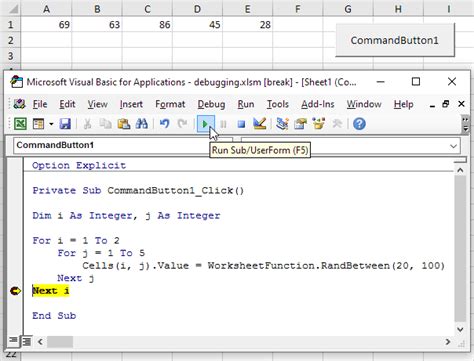Viewport: 474px width, 361px height.
Task: Click the Dim i As Integer line
Action: pyautogui.click(x=126, y=216)
